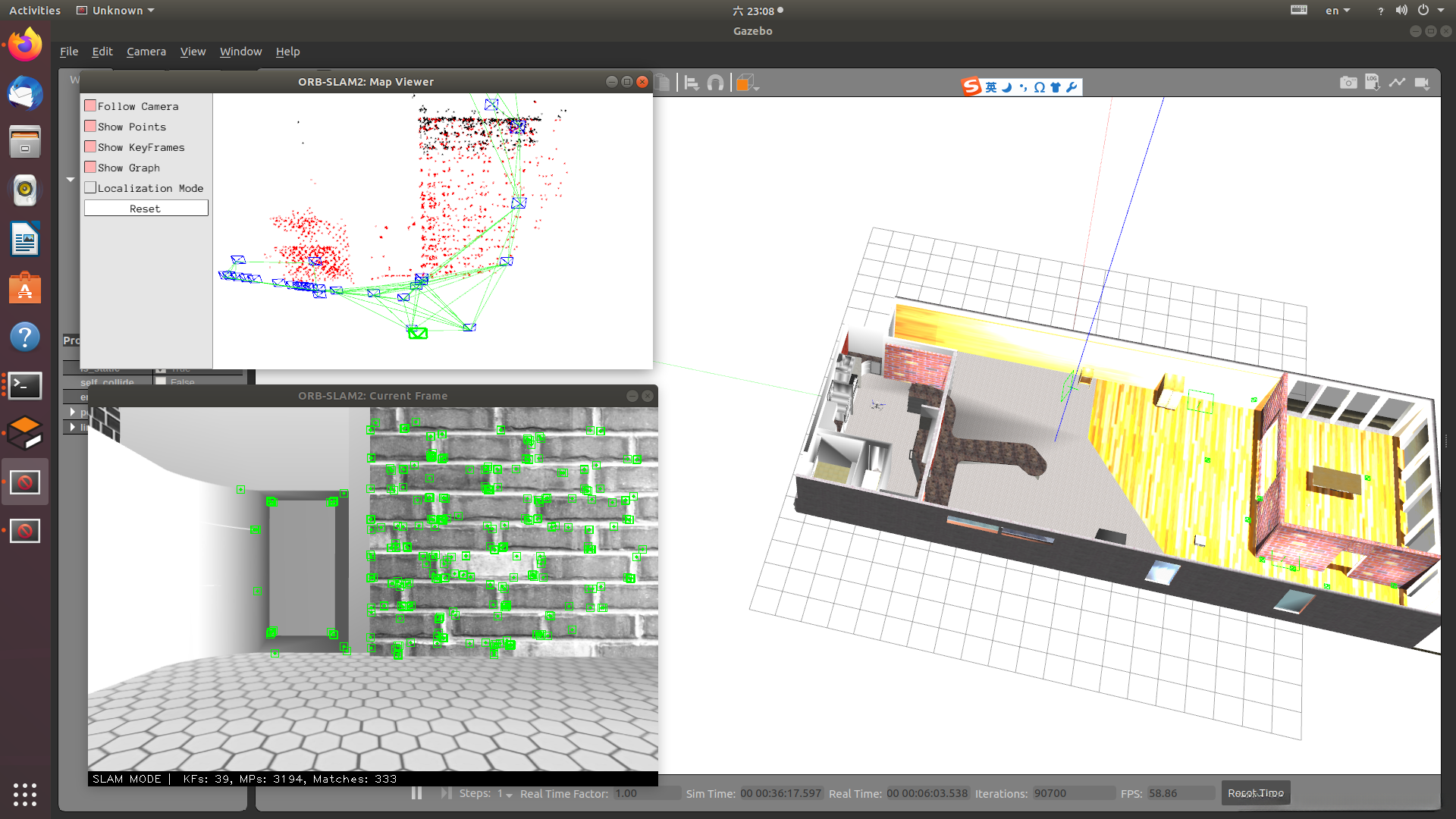This screenshot has width=1456, height=819.
Task: Open the data logging icon
Action: coord(1372,83)
